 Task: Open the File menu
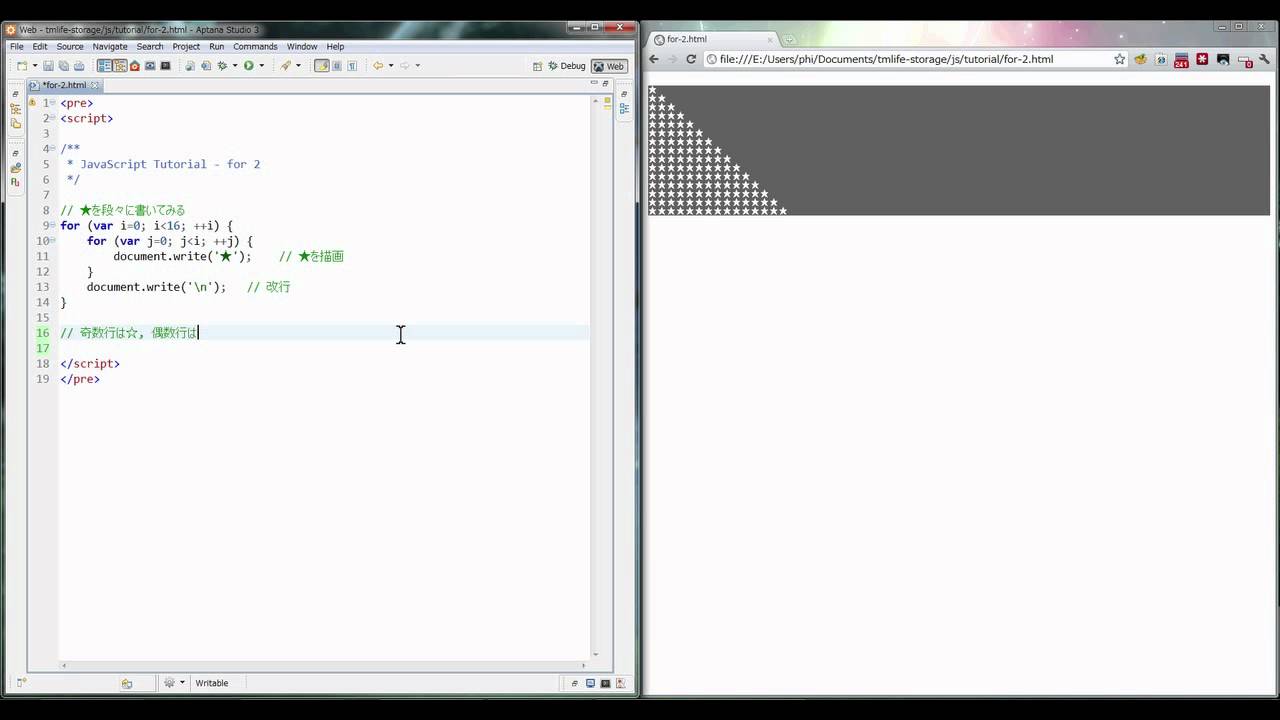pyautogui.click(x=16, y=46)
